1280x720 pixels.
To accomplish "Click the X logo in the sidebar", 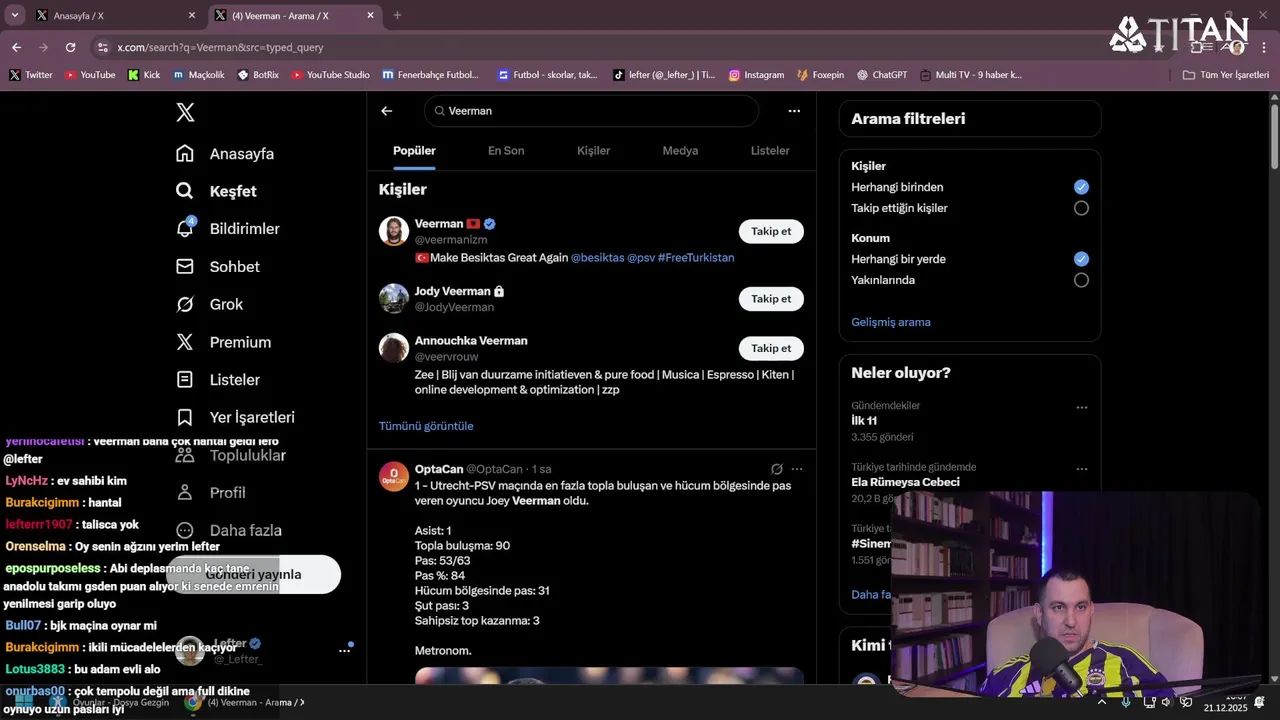I will pos(185,112).
